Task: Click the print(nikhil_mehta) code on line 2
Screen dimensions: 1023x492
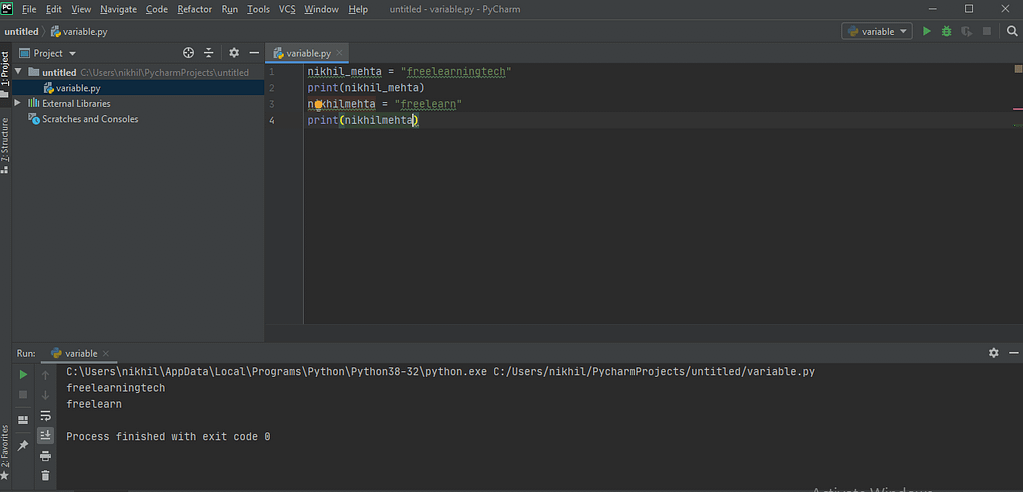Action: pos(366,87)
